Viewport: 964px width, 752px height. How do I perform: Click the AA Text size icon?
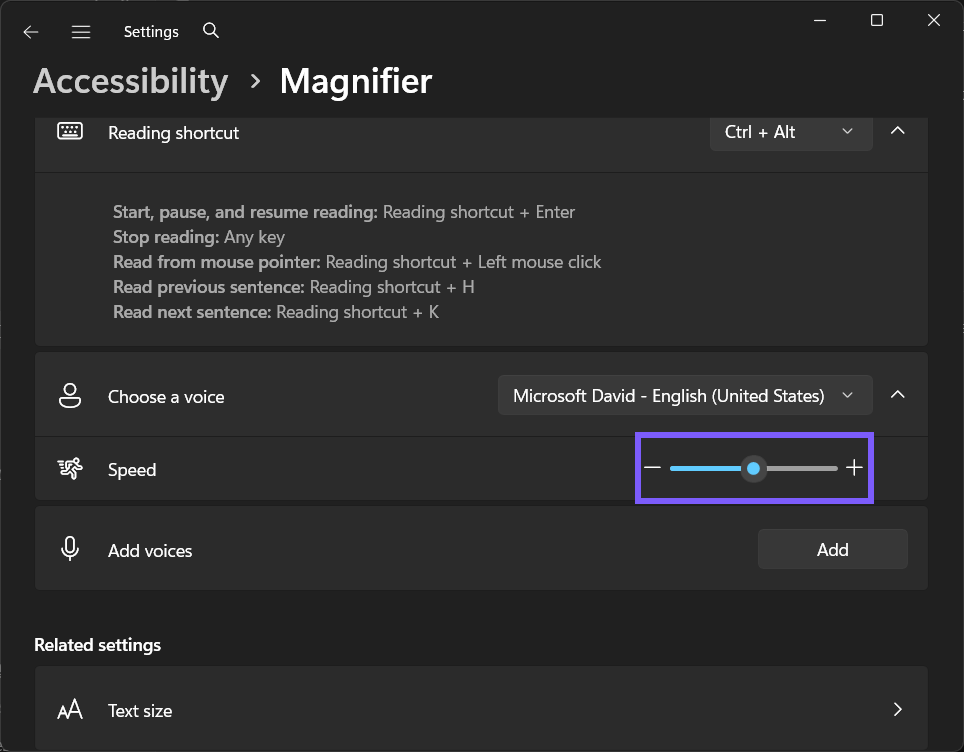(70, 709)
